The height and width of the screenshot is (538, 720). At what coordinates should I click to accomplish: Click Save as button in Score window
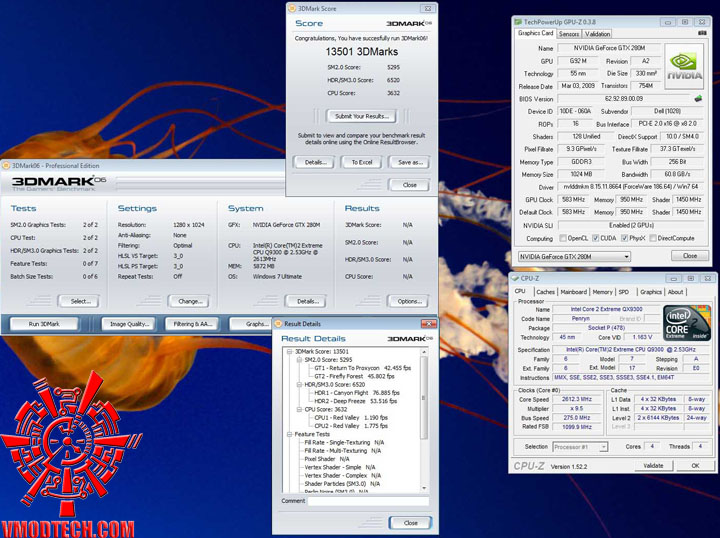(410, 163)
